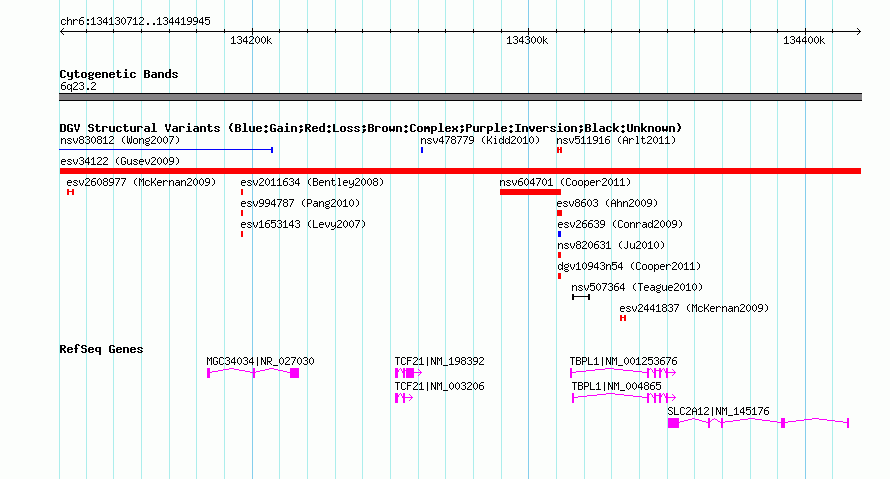
Task: Select the TCF21 NM_003206 gene glyph
Action: [404, 398]
